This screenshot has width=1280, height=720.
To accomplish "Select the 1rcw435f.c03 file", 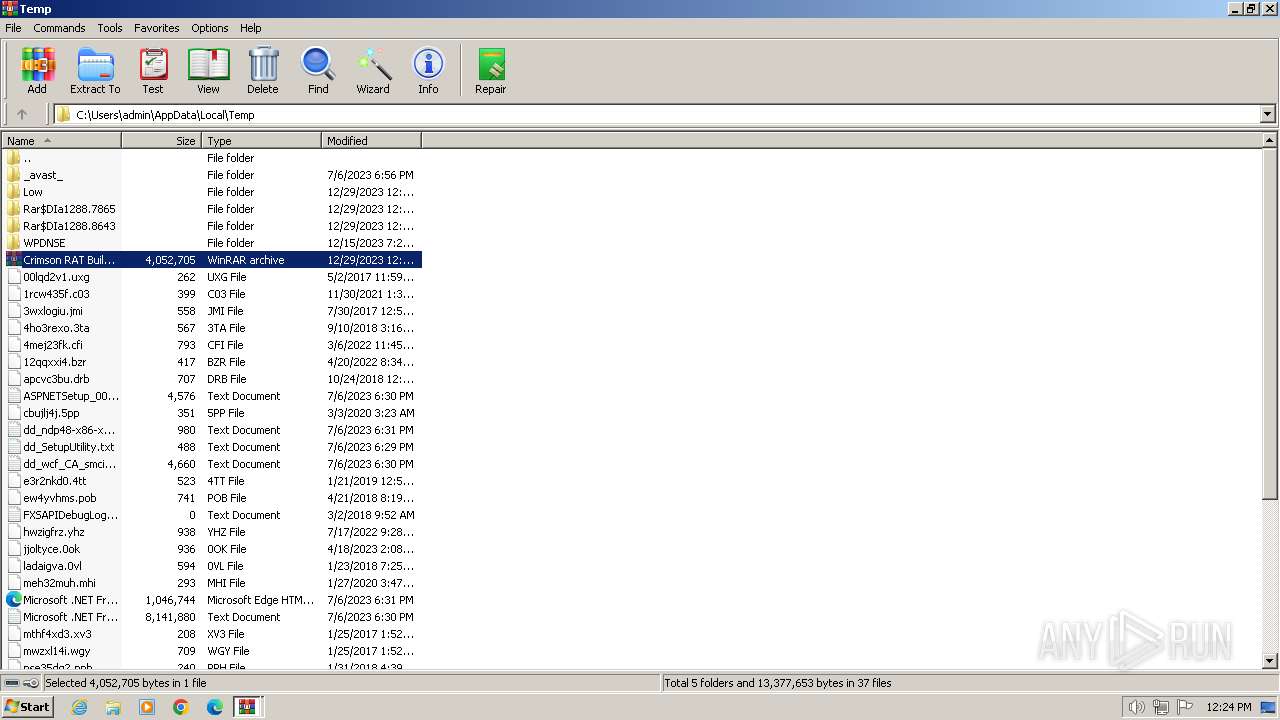I will (x=212, y=294).
